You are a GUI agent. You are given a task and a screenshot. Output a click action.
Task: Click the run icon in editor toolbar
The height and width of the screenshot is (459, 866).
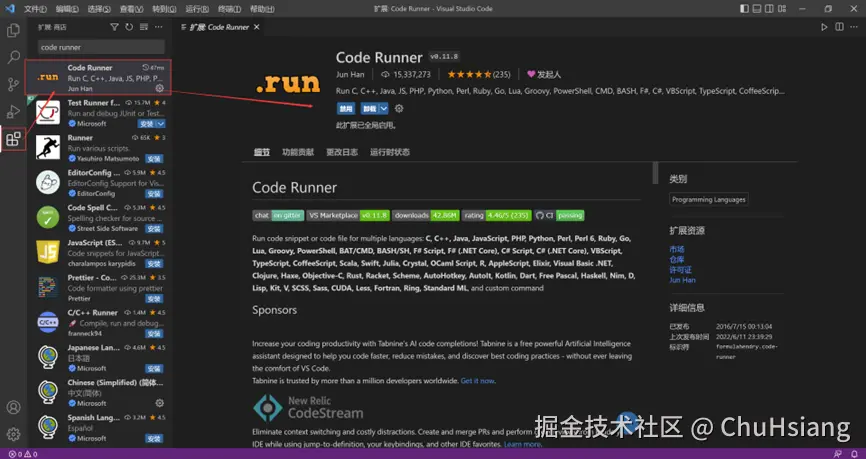(824, 27)
